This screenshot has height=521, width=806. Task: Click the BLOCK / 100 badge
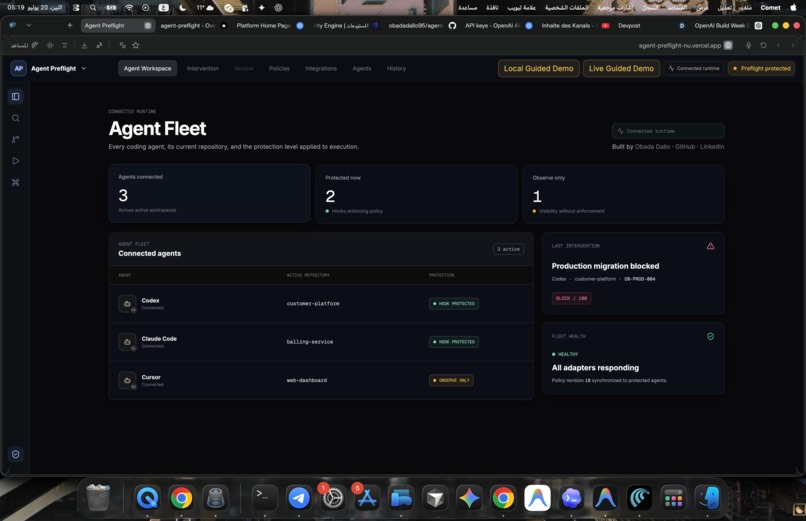[571, 298]
